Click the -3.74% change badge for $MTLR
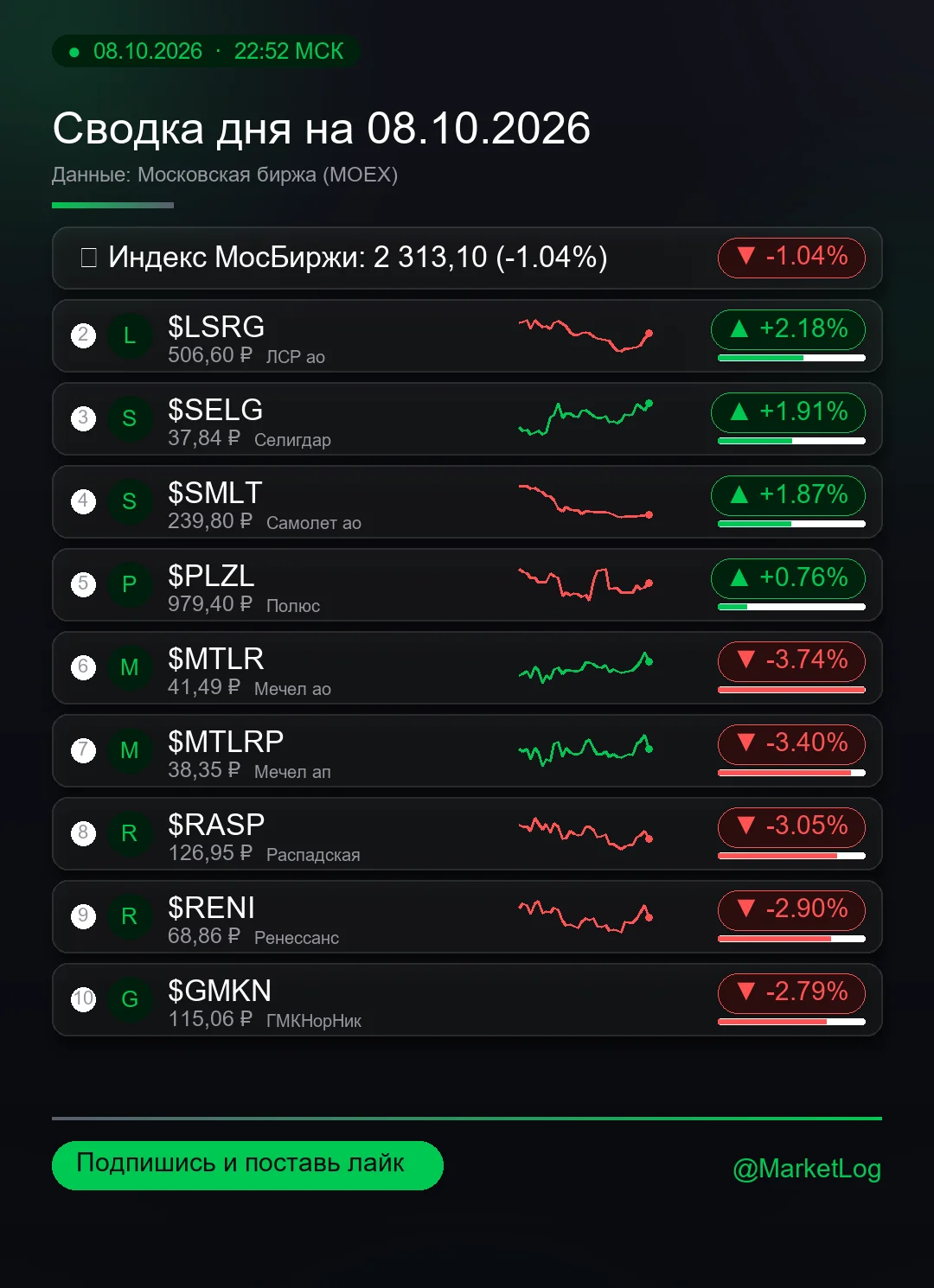 791,660
